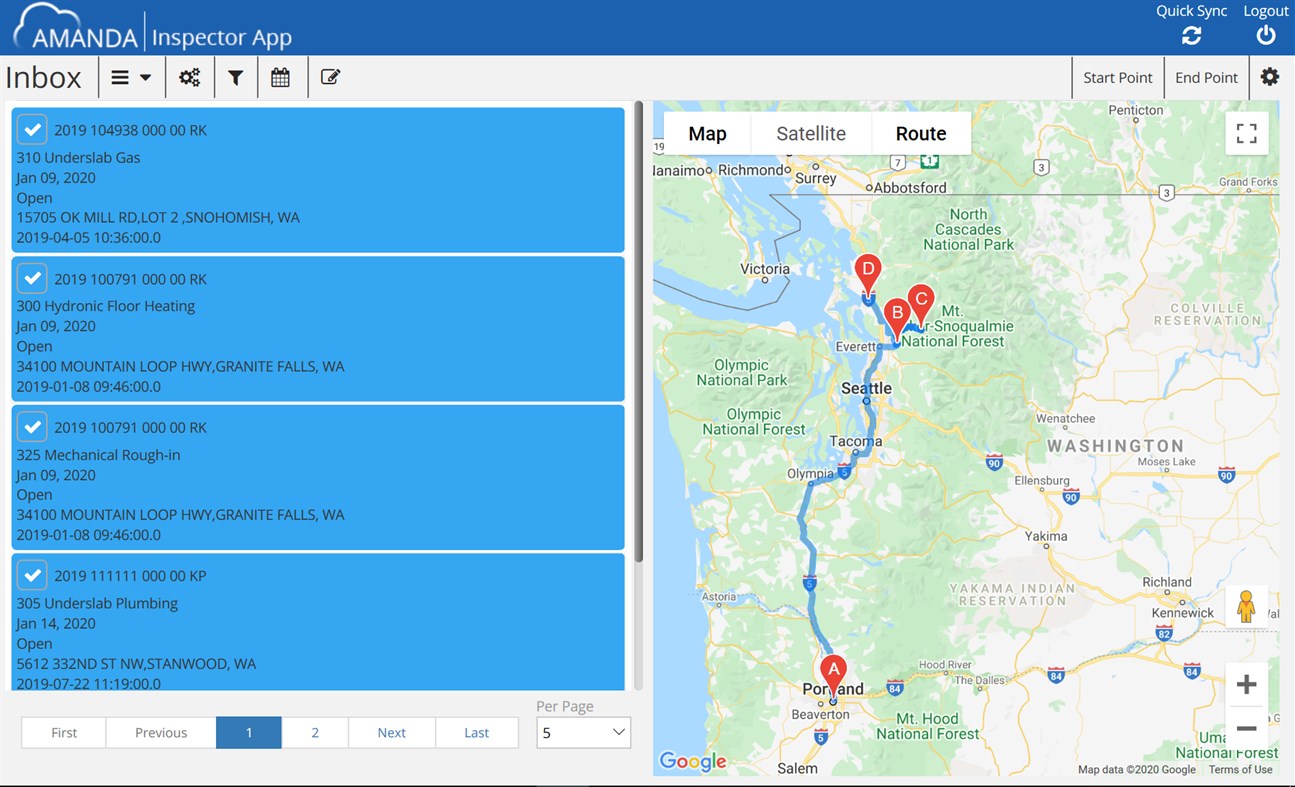Click address 15705 OK MILL RD, SNOHOMISH
The height and width of the screenshot is (787, 1295).
158,217
